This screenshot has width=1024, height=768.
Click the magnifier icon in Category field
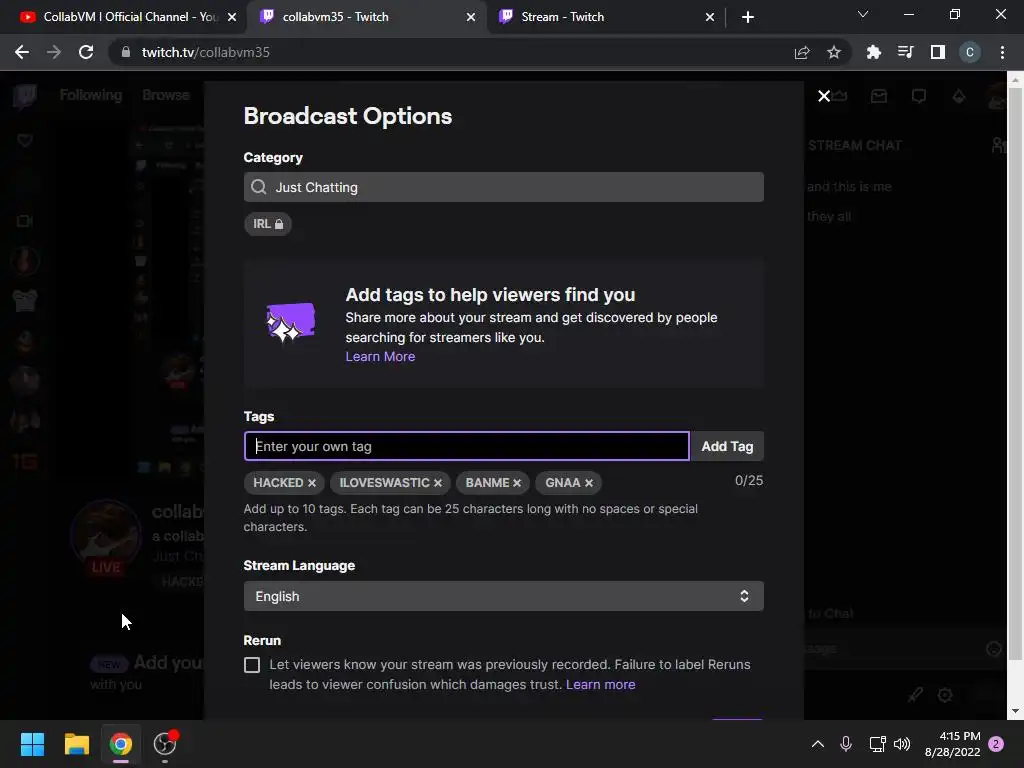tap(259, 187)
